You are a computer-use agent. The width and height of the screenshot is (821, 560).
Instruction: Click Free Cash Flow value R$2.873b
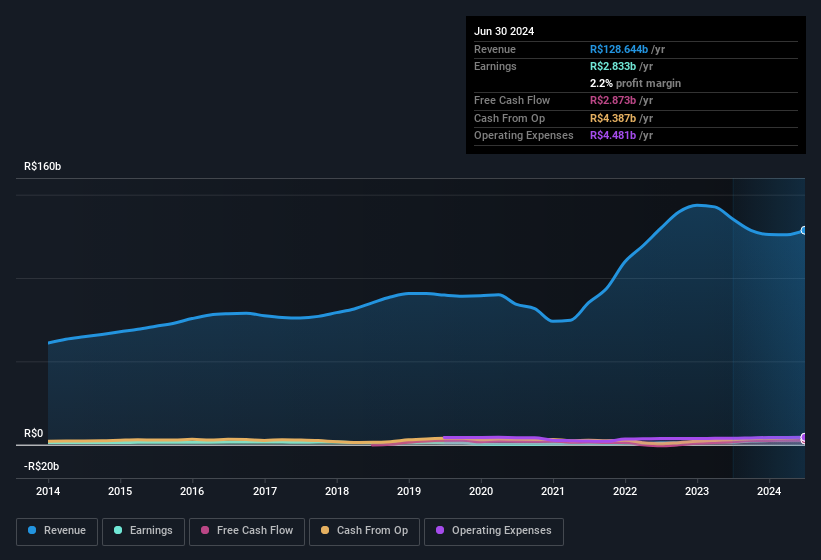[x=621, y=101]
